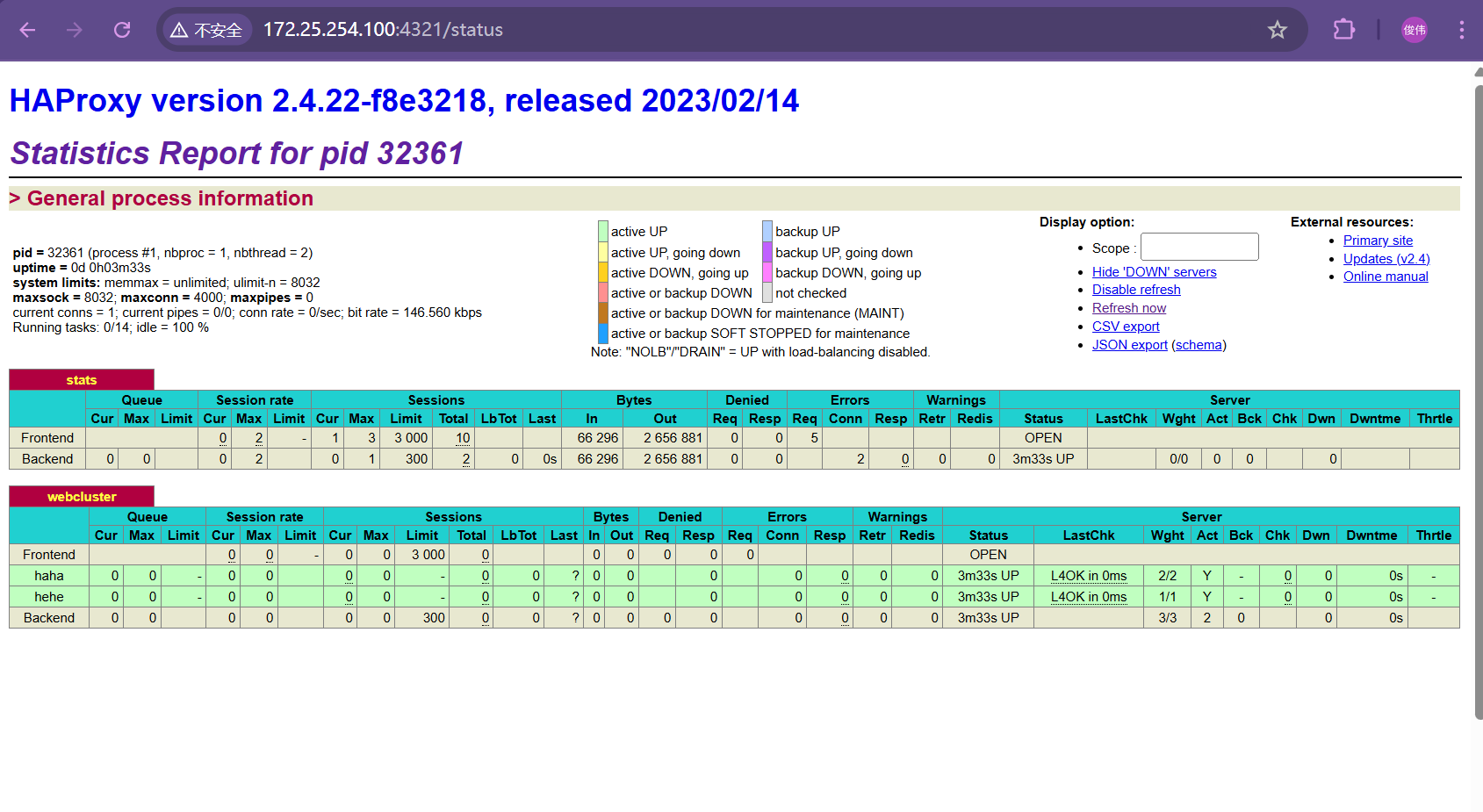Click the webcluster Backend session limit 300
This screenshot has height=812, width=1483.
(434, 618)
